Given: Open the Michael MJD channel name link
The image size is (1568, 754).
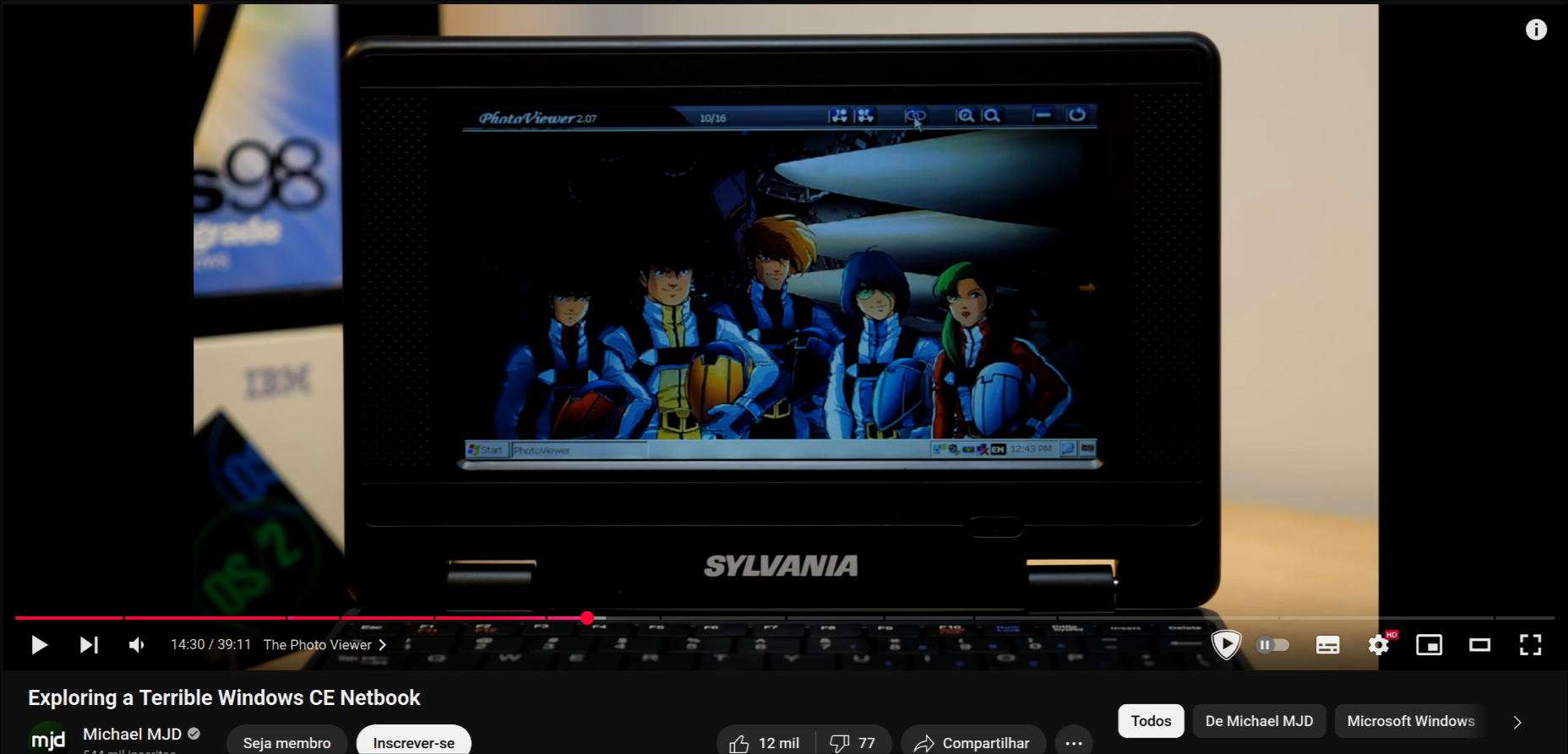Looking at the screenshot, I should pyautogui.click(x=133, y=735).
